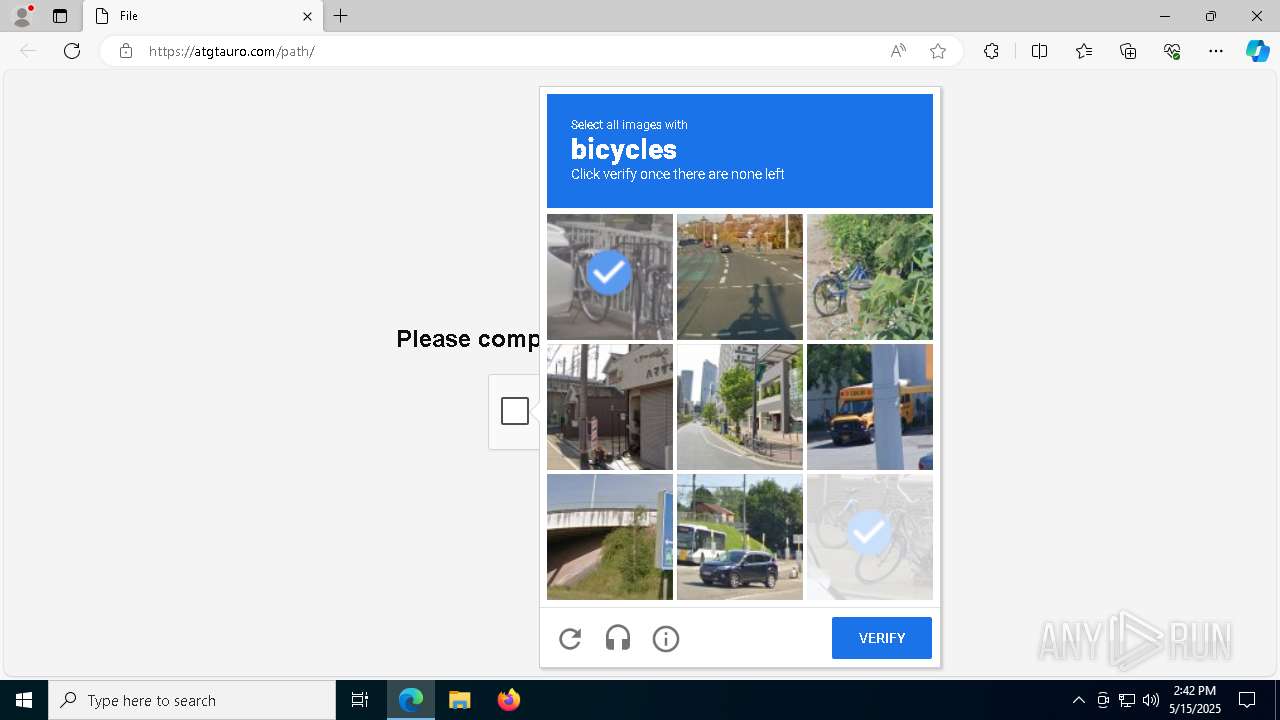The image size is (1280, 720).
Task: Open Browser essentials icon
Action: point(1172,51)
